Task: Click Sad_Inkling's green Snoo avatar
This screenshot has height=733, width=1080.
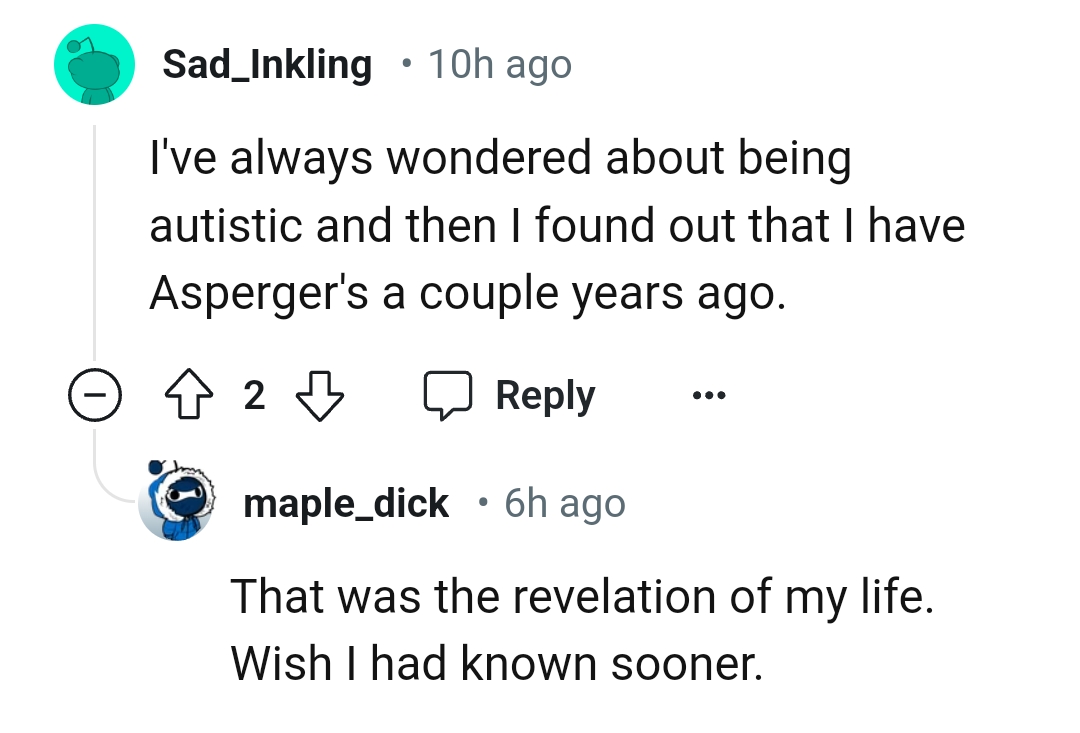Action: coord(92,63)
